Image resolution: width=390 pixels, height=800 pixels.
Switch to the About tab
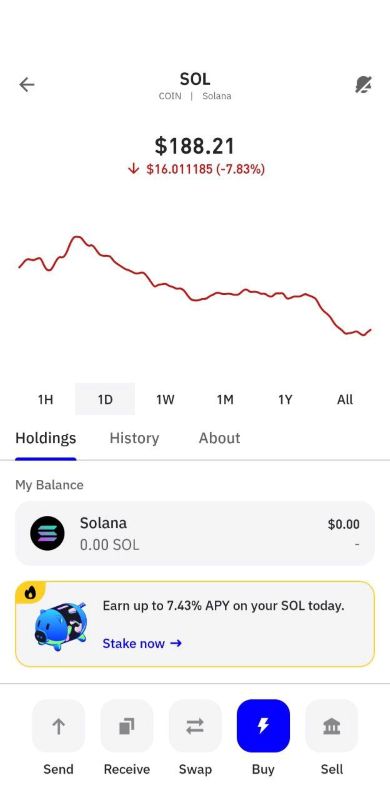coord(220,438)
